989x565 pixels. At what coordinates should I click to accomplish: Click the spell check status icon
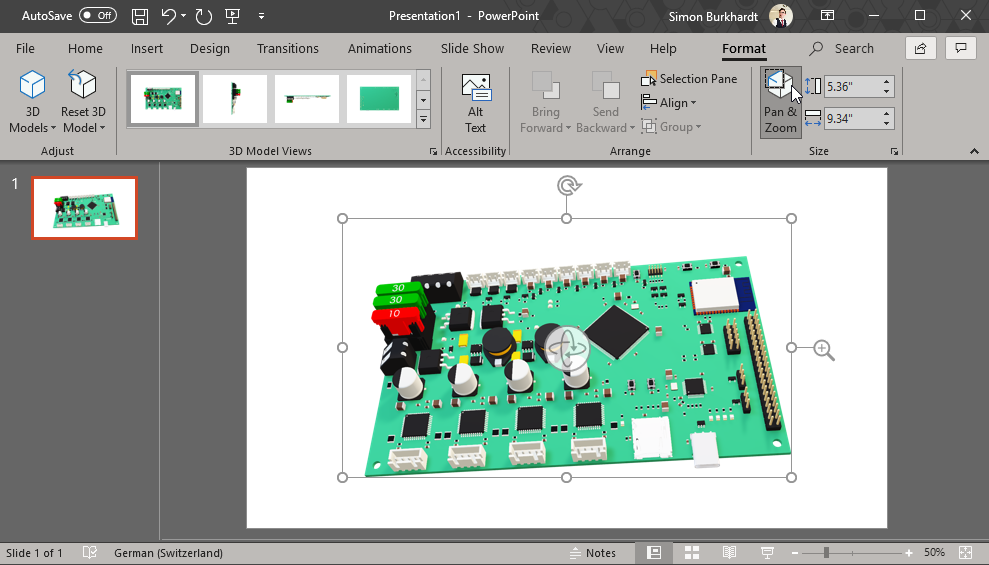(89, 553)
